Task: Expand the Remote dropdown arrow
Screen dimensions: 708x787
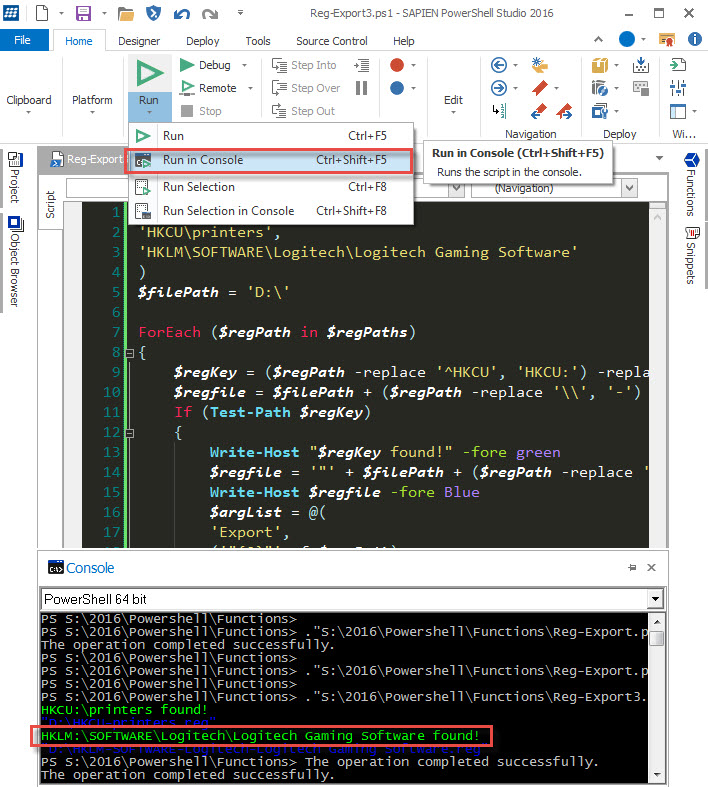Action: (x=250, y=88)
